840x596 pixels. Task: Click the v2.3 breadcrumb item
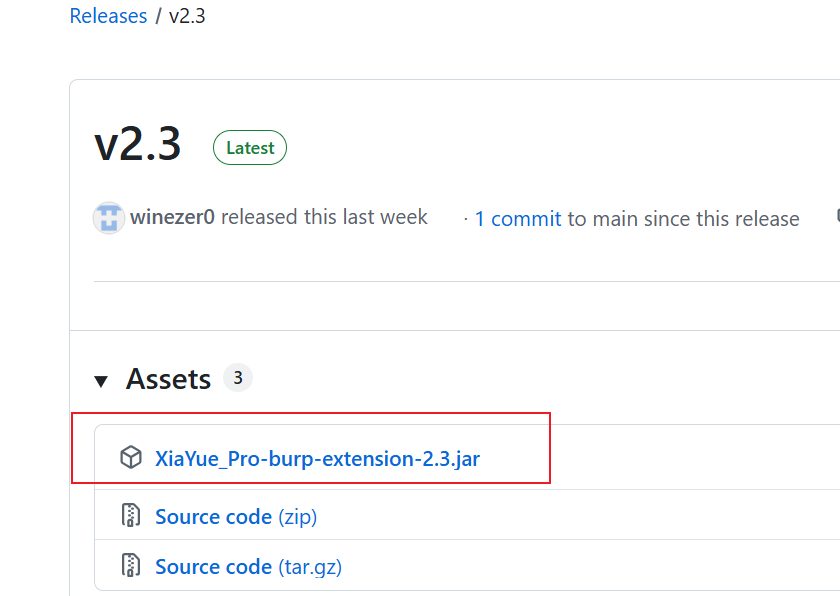187,16
